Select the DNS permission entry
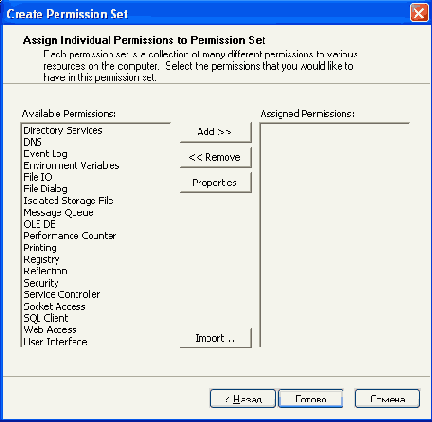432x422 pixels. coord(32,142)
